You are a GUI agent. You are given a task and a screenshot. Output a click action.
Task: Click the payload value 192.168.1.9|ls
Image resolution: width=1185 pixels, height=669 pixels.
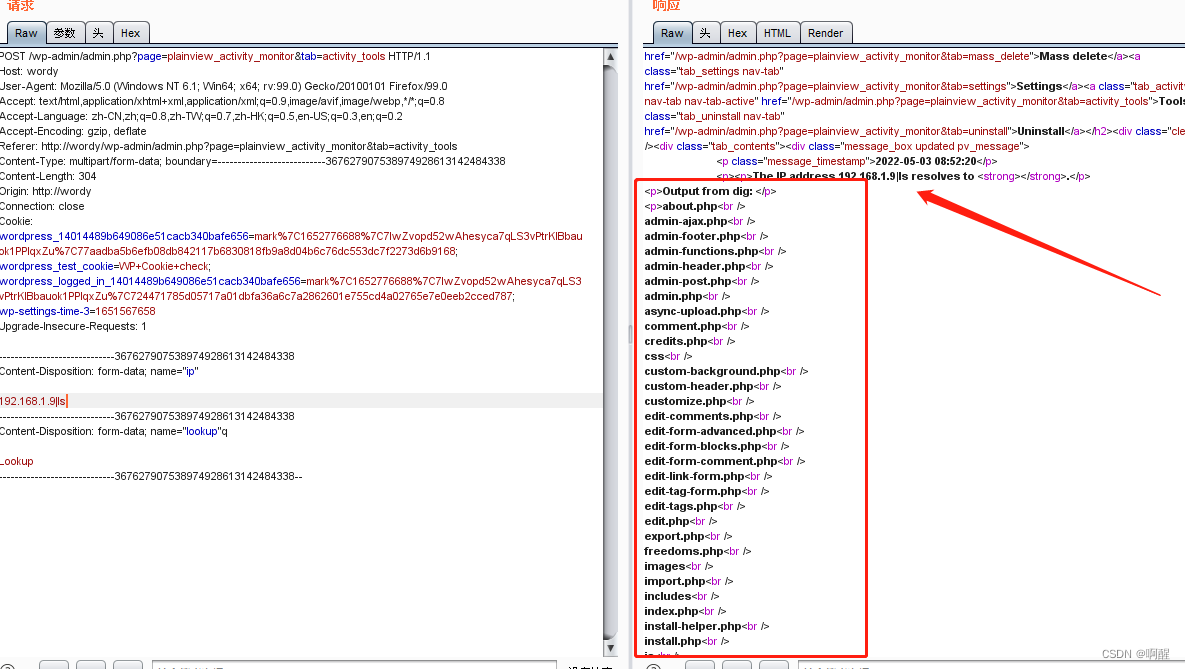33,401
